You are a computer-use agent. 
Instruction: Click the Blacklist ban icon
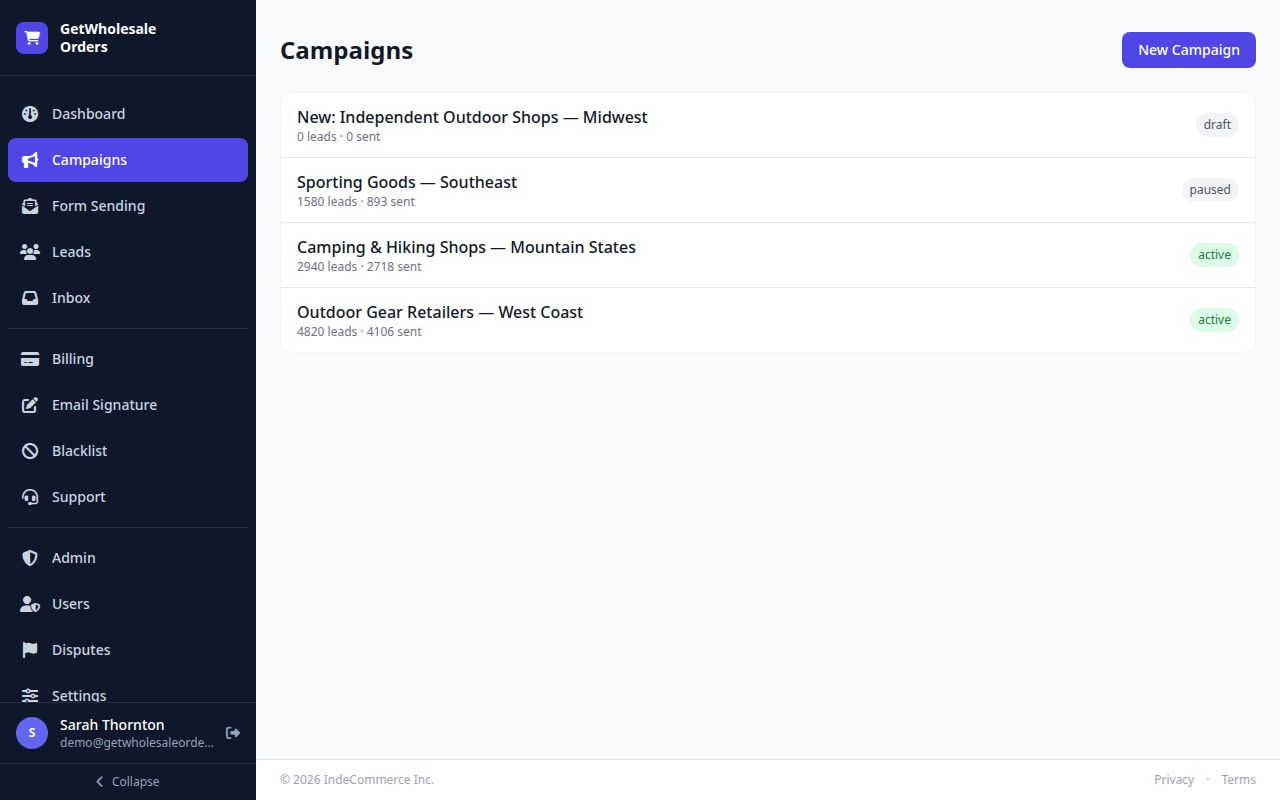30,451
